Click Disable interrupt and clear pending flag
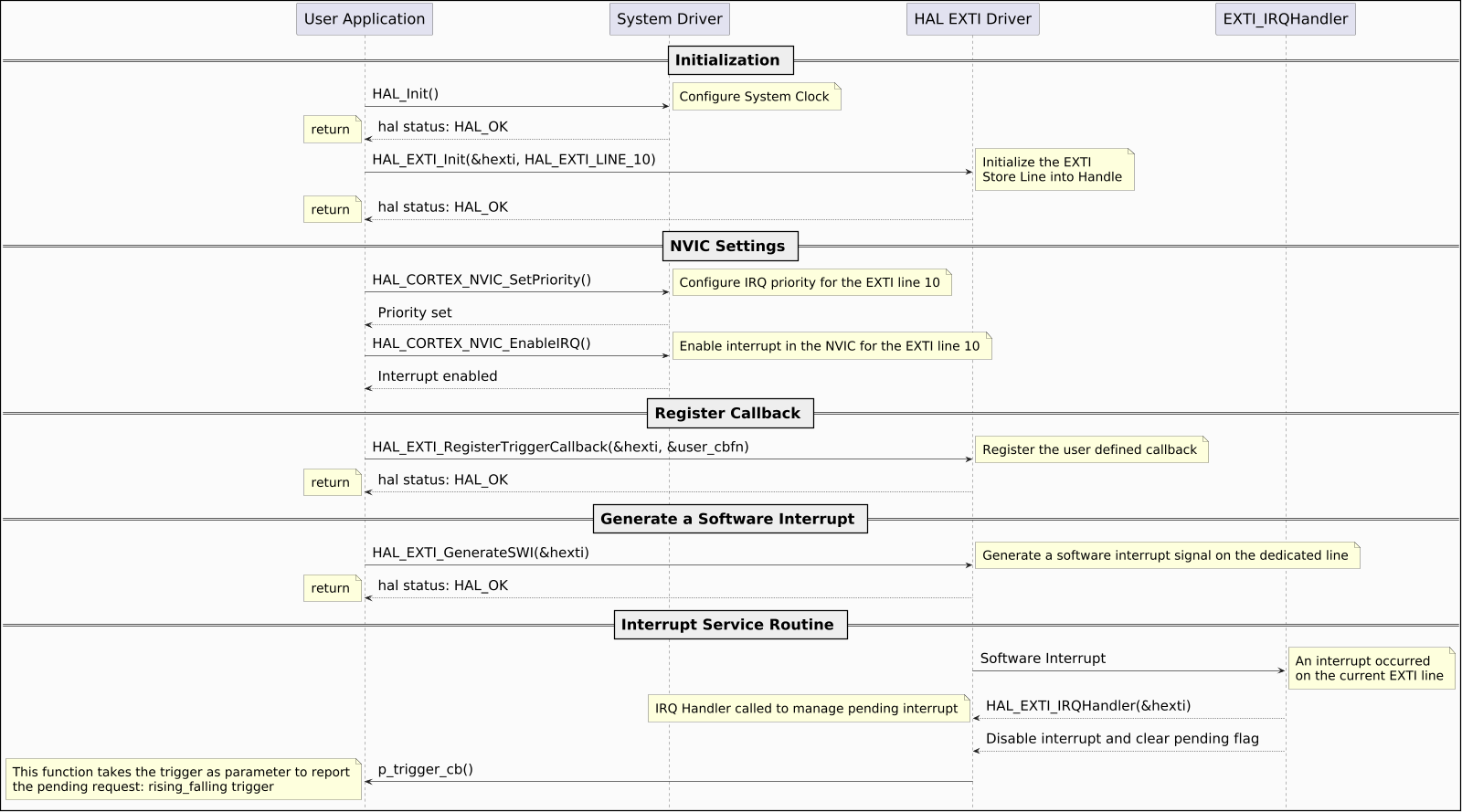Viewport: 1462px width, 812px height. tap(1122, 739)
